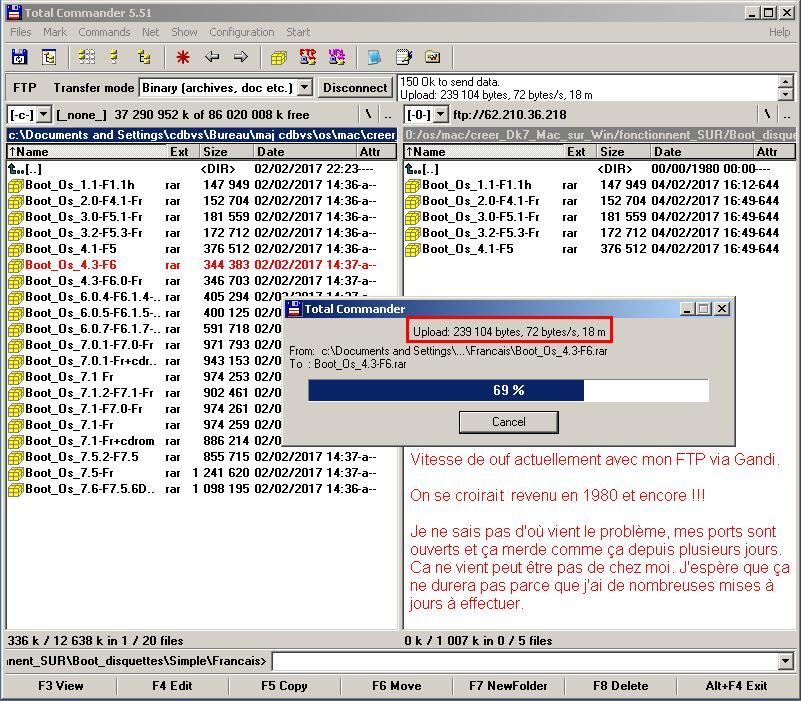Open the command line history dropdown
This screenshot has width=801, height=701.
(785, 661)
